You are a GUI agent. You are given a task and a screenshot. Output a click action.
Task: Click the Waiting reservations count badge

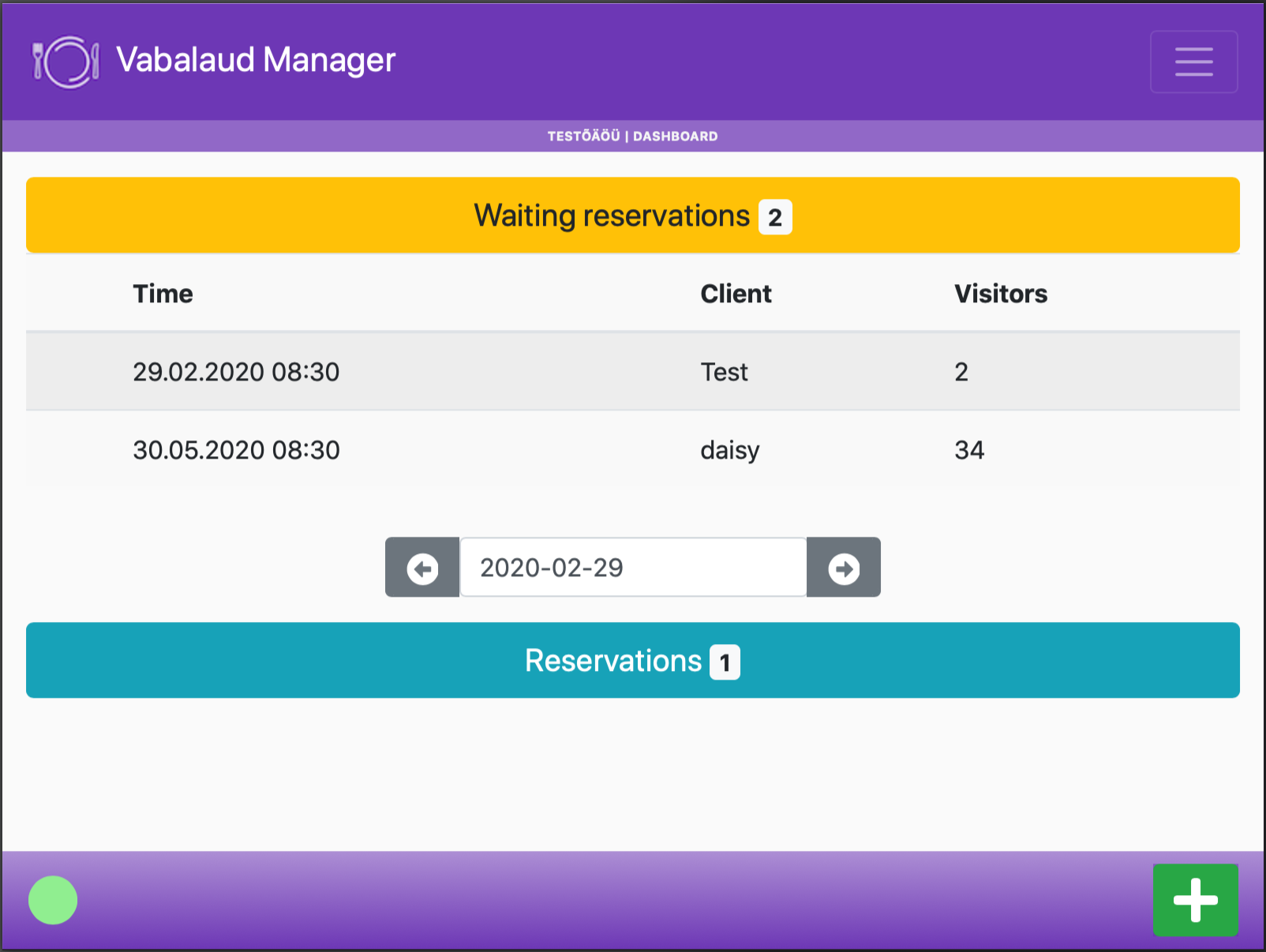[775, 218]
